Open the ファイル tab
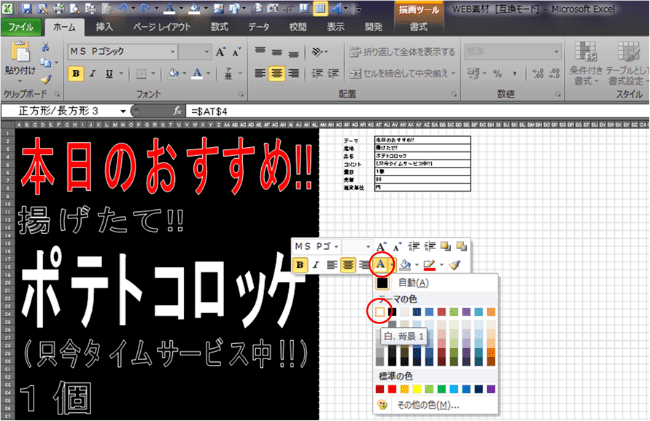This screenshot has height=421, width=650. pyautogui.click(x=21, y=27)
